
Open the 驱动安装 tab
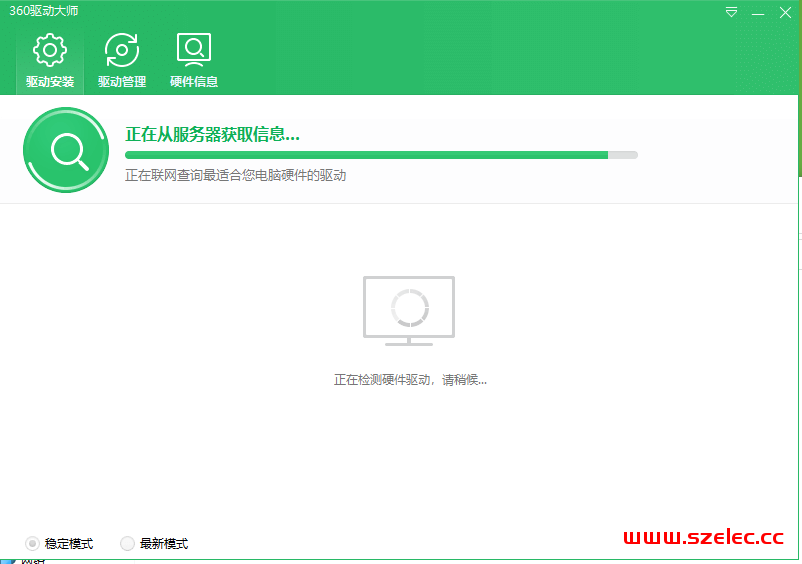point(50,60)
